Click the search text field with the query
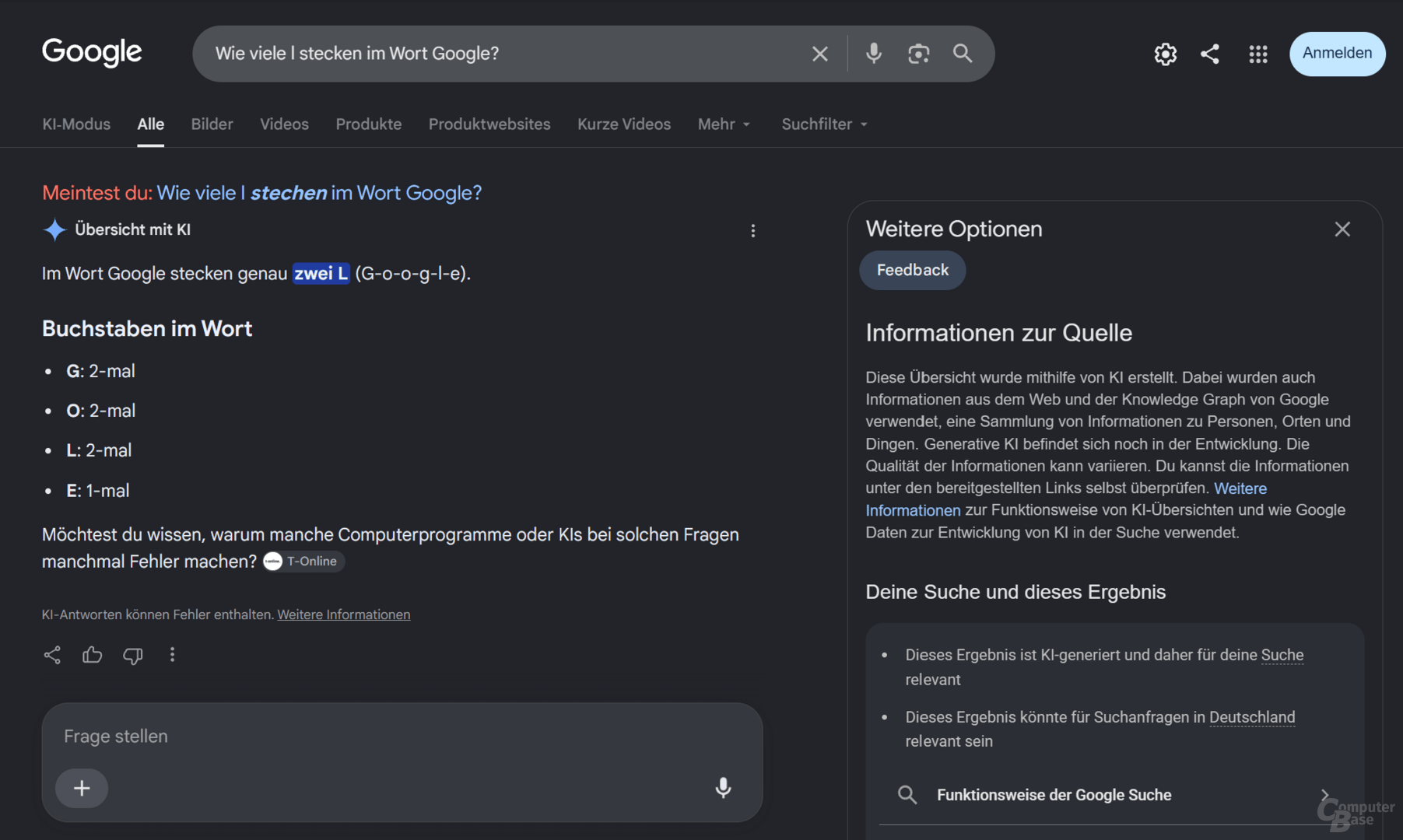Viewport: 1403px width, 840px height. 506,54
